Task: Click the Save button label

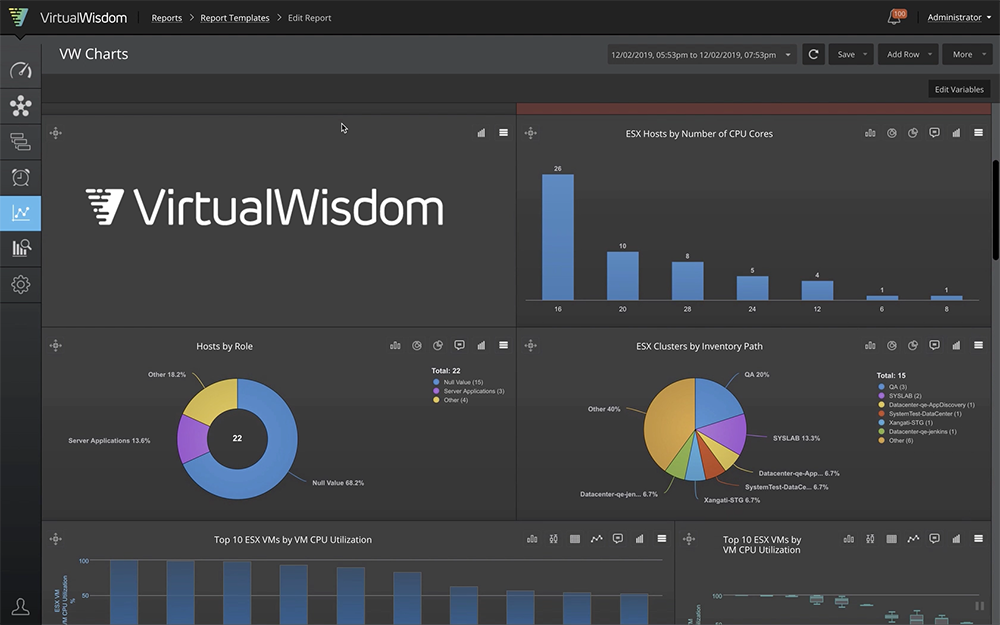Action: (846, 54)
